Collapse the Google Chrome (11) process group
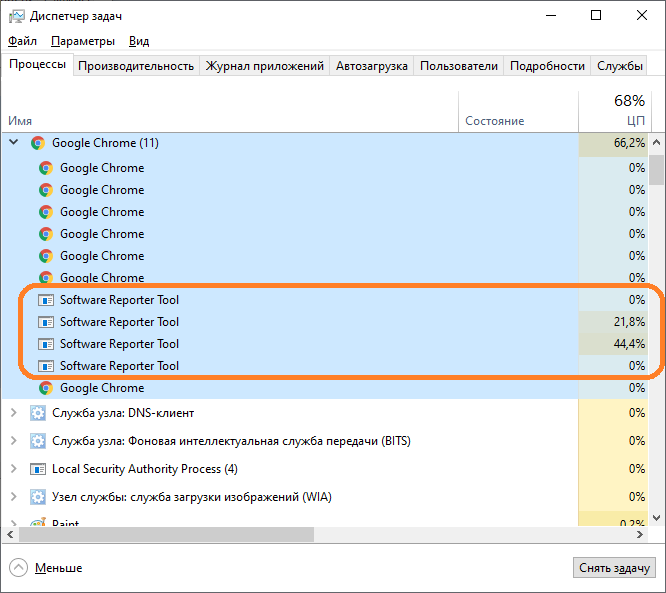This screenshot has height=593, width=666. click(13, 143)
